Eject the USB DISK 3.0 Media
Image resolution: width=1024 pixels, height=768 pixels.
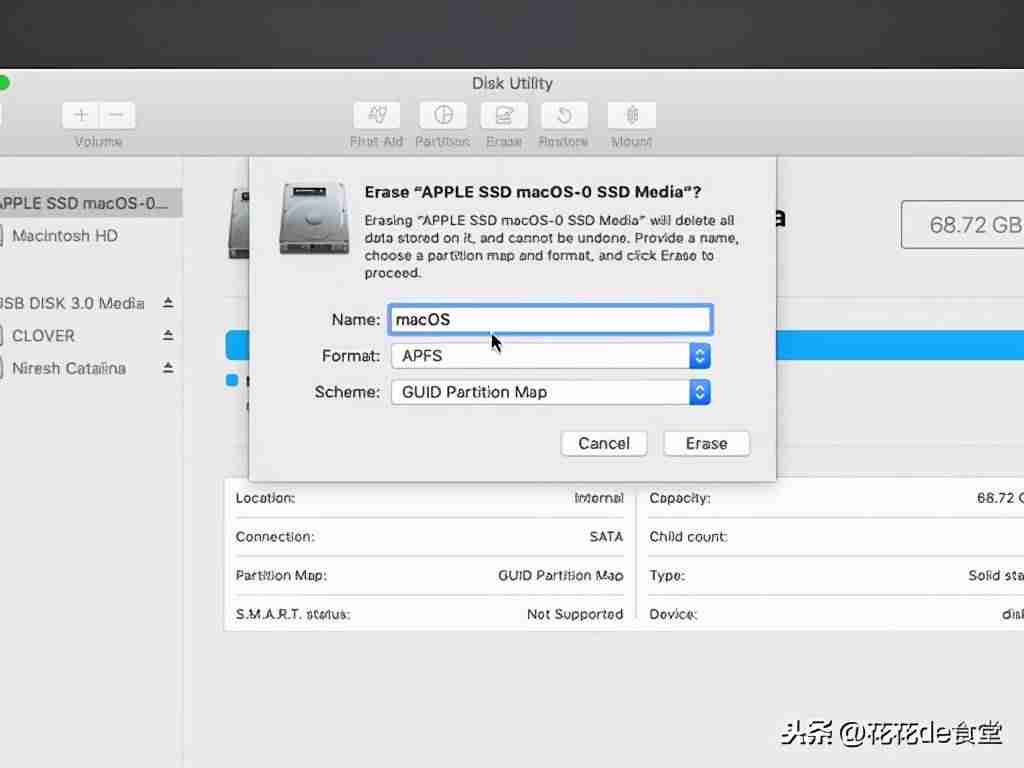168,303
